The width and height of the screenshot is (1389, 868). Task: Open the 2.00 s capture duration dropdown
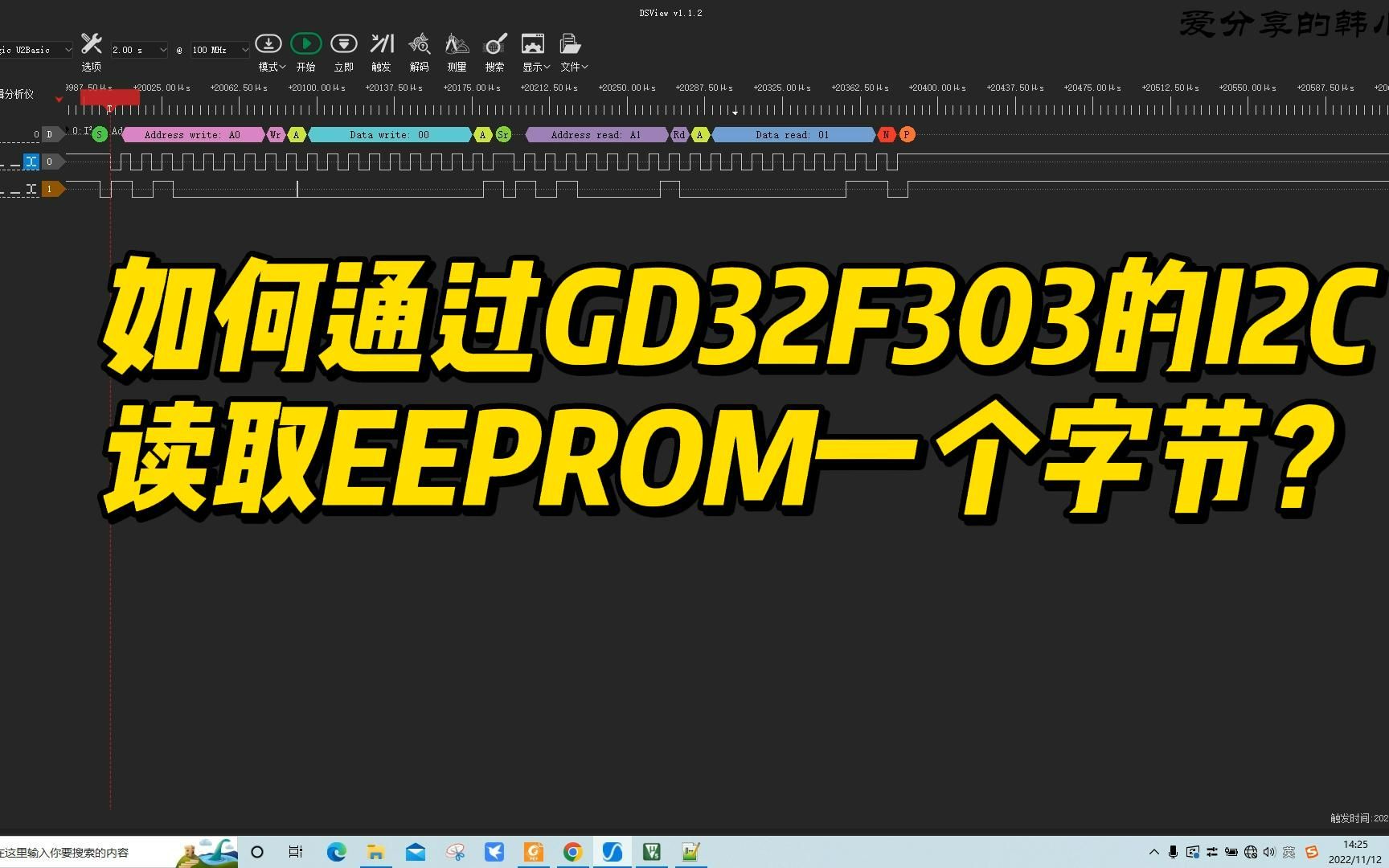tap(138, 49)
